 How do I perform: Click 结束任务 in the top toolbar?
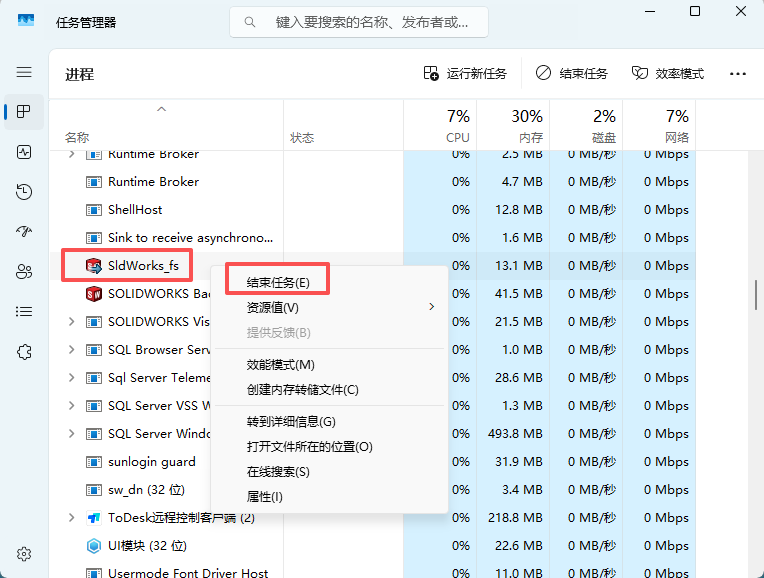click(572, 74)
